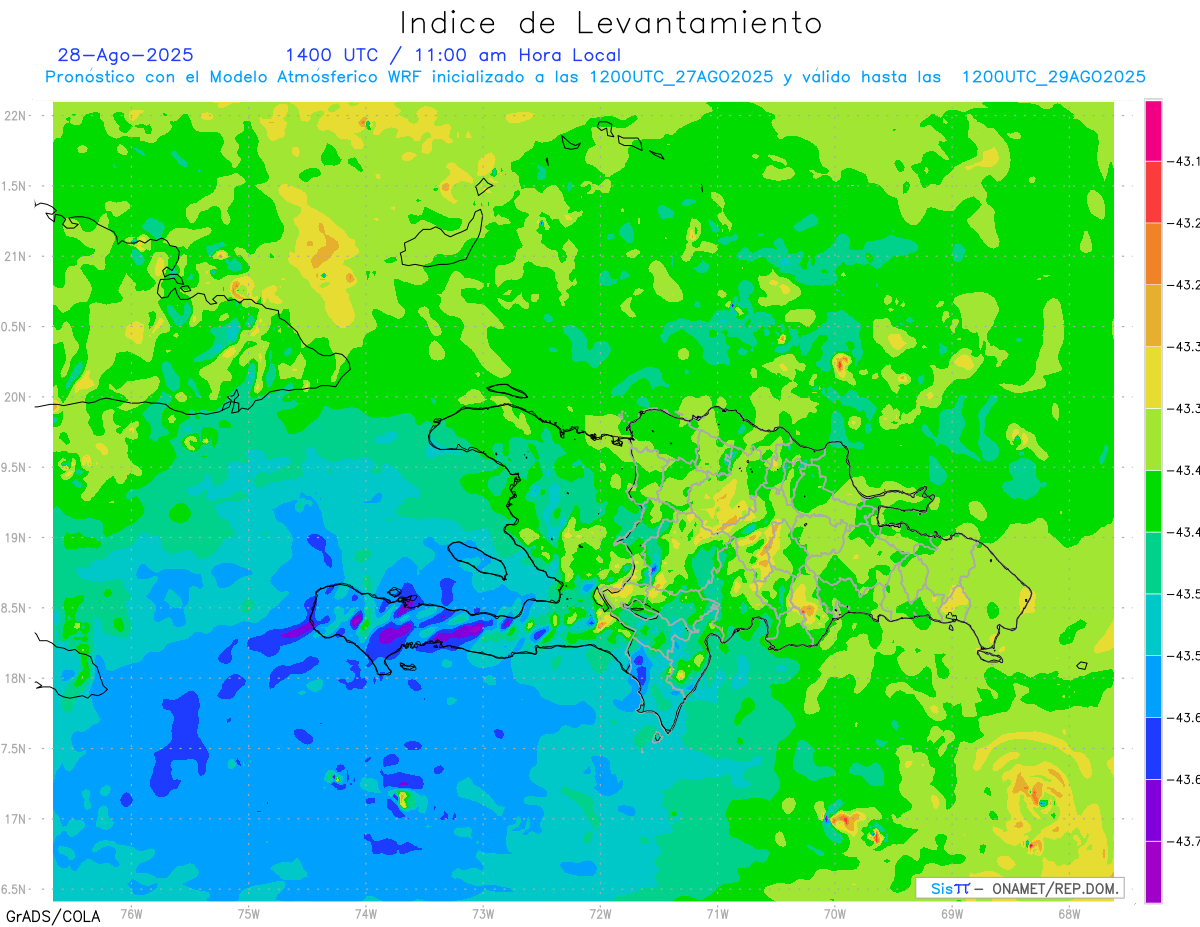
Task: Click the '1400 UTC / 11:00 am Hora Local' text
Action: click(453, 55)
